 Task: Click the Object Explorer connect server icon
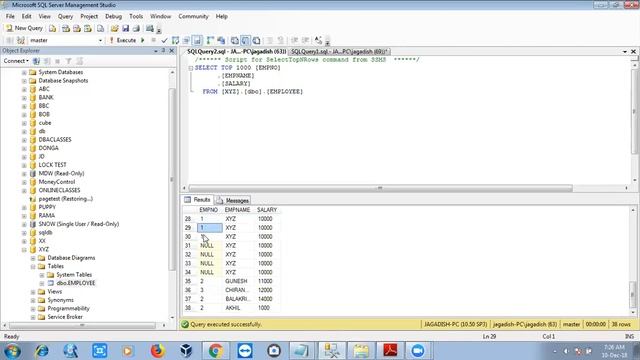click(x=36, y=61)
